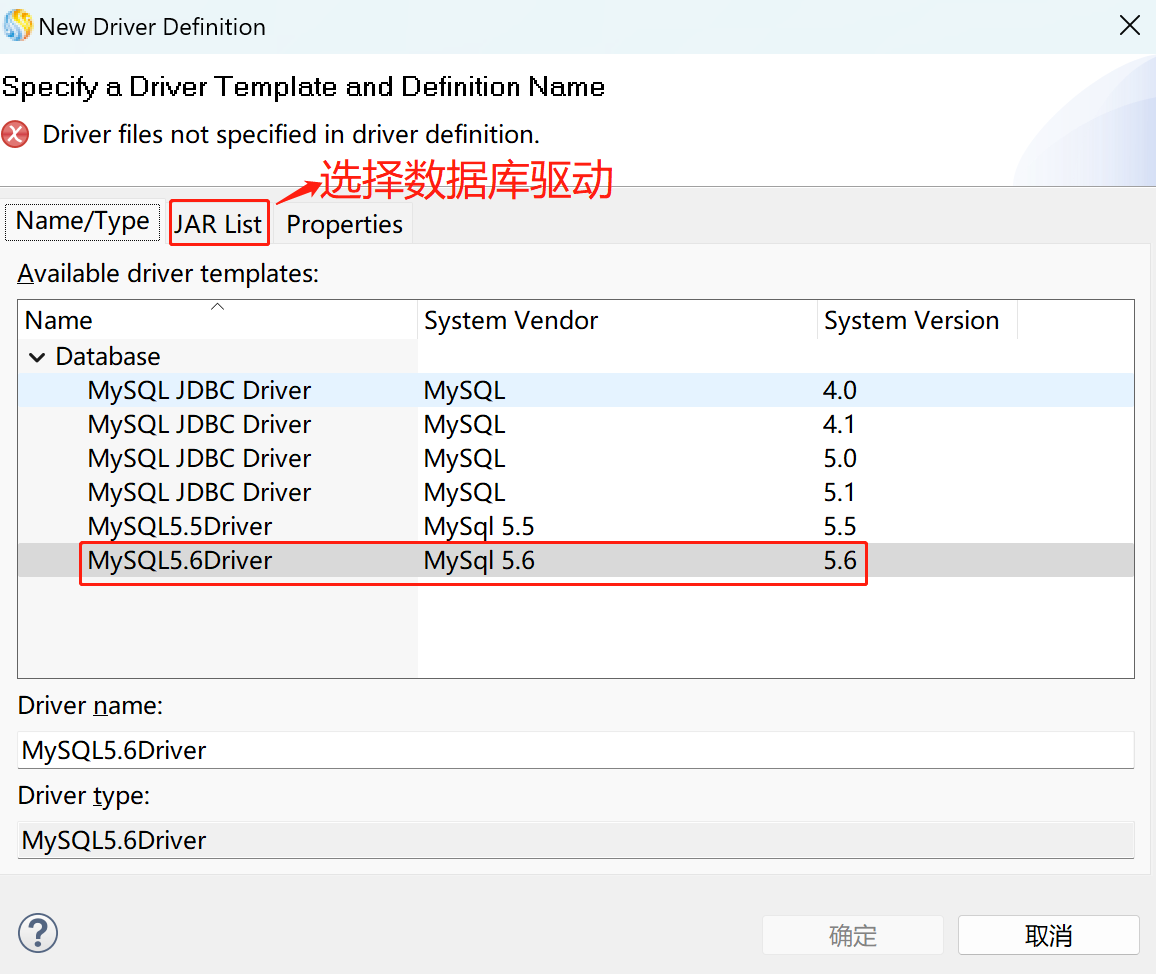
Task: Open help via the question mark icon
Action: click(x=38, y=934)
